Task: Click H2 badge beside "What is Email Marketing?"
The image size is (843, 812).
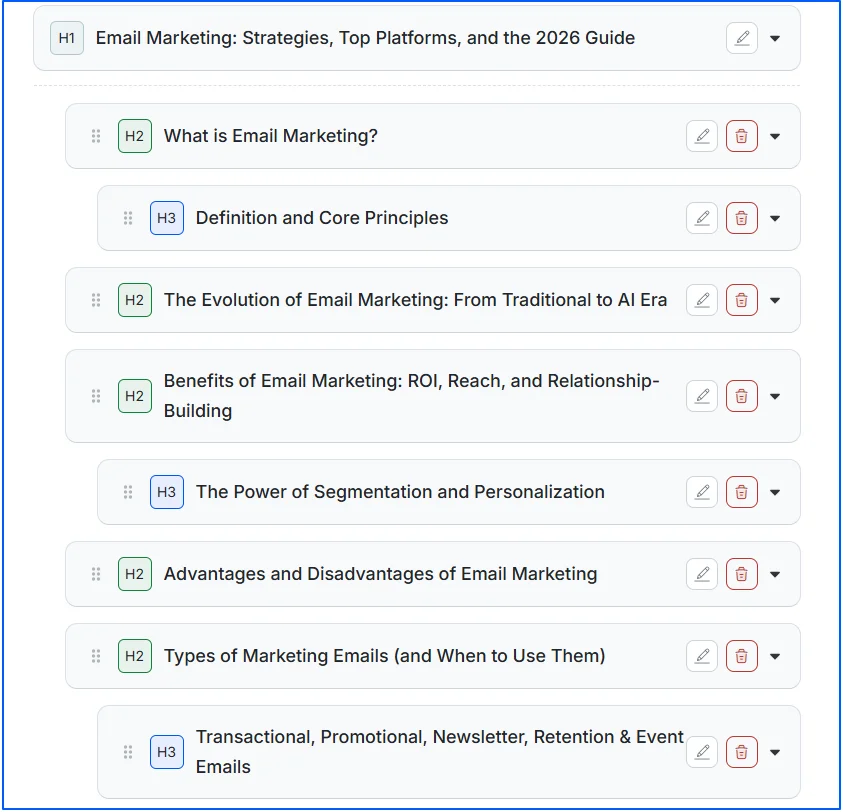Action: 134,135
